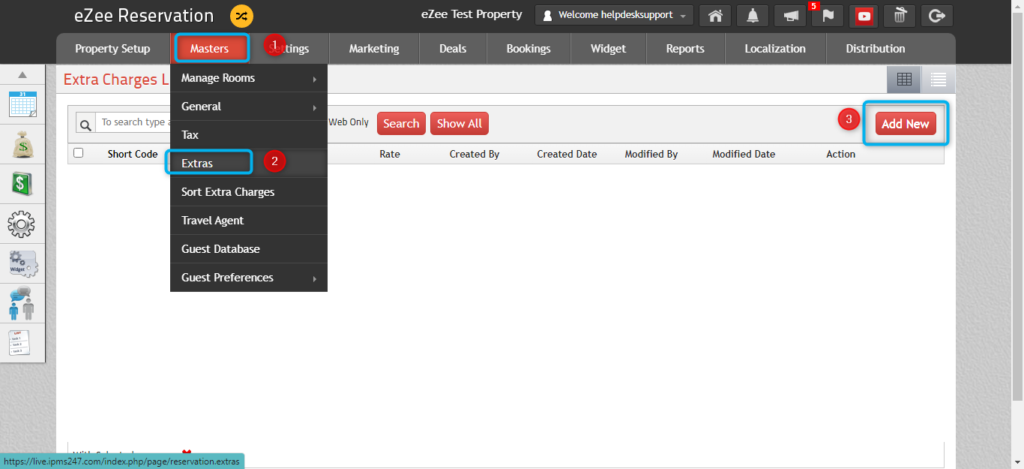Open the task list notepad icon
The width and height of the screenshot is (1024, 469).
click(x=20, y=343)
